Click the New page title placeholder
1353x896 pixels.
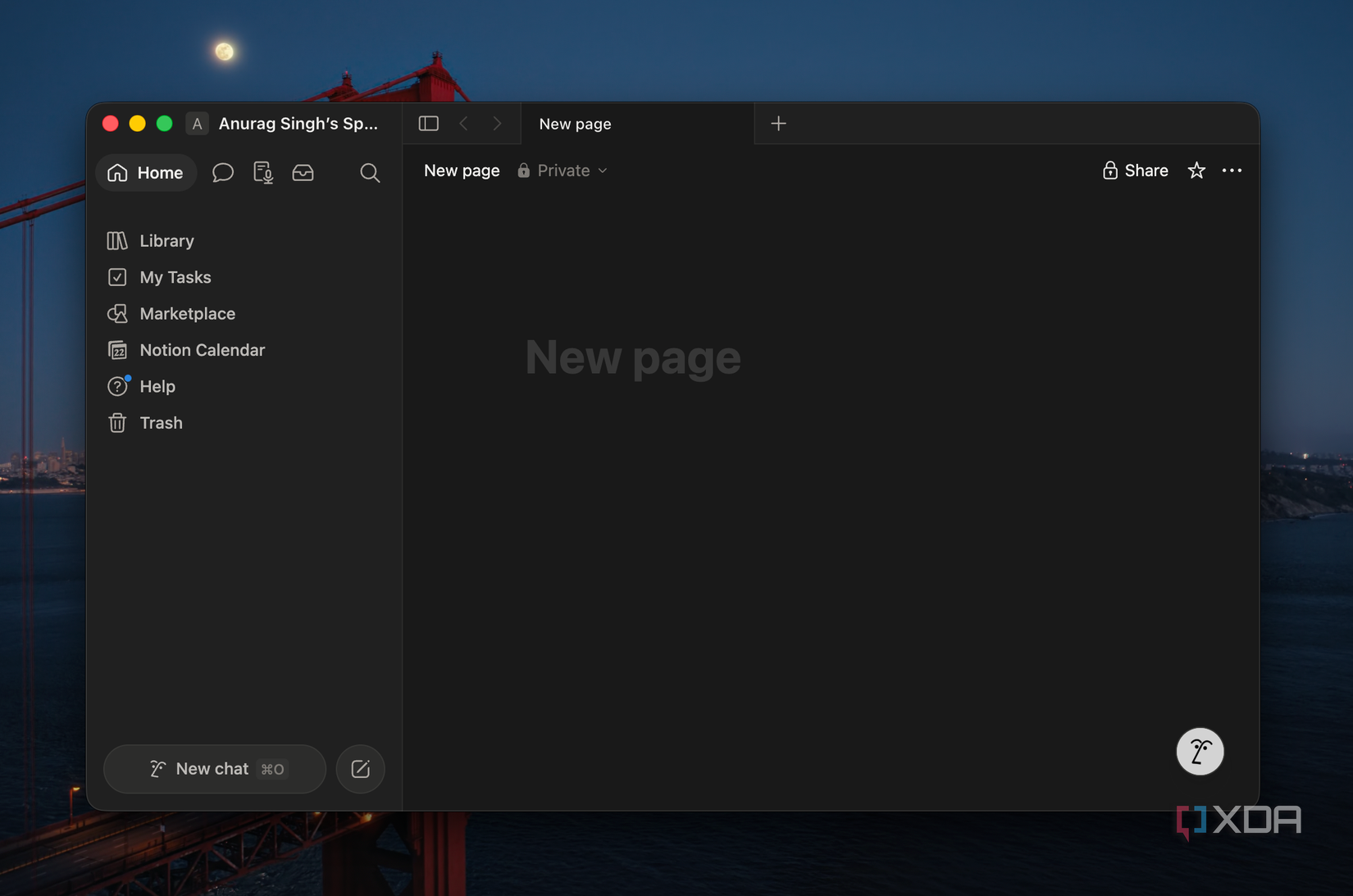633,357
